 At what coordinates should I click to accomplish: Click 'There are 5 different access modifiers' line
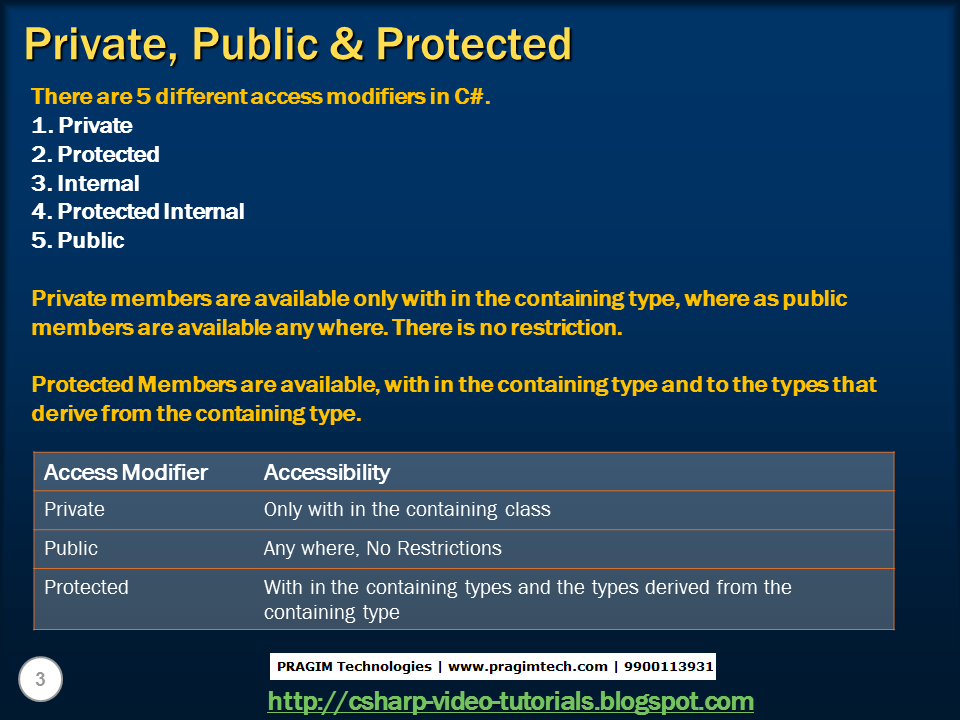[x=261, y=96]
